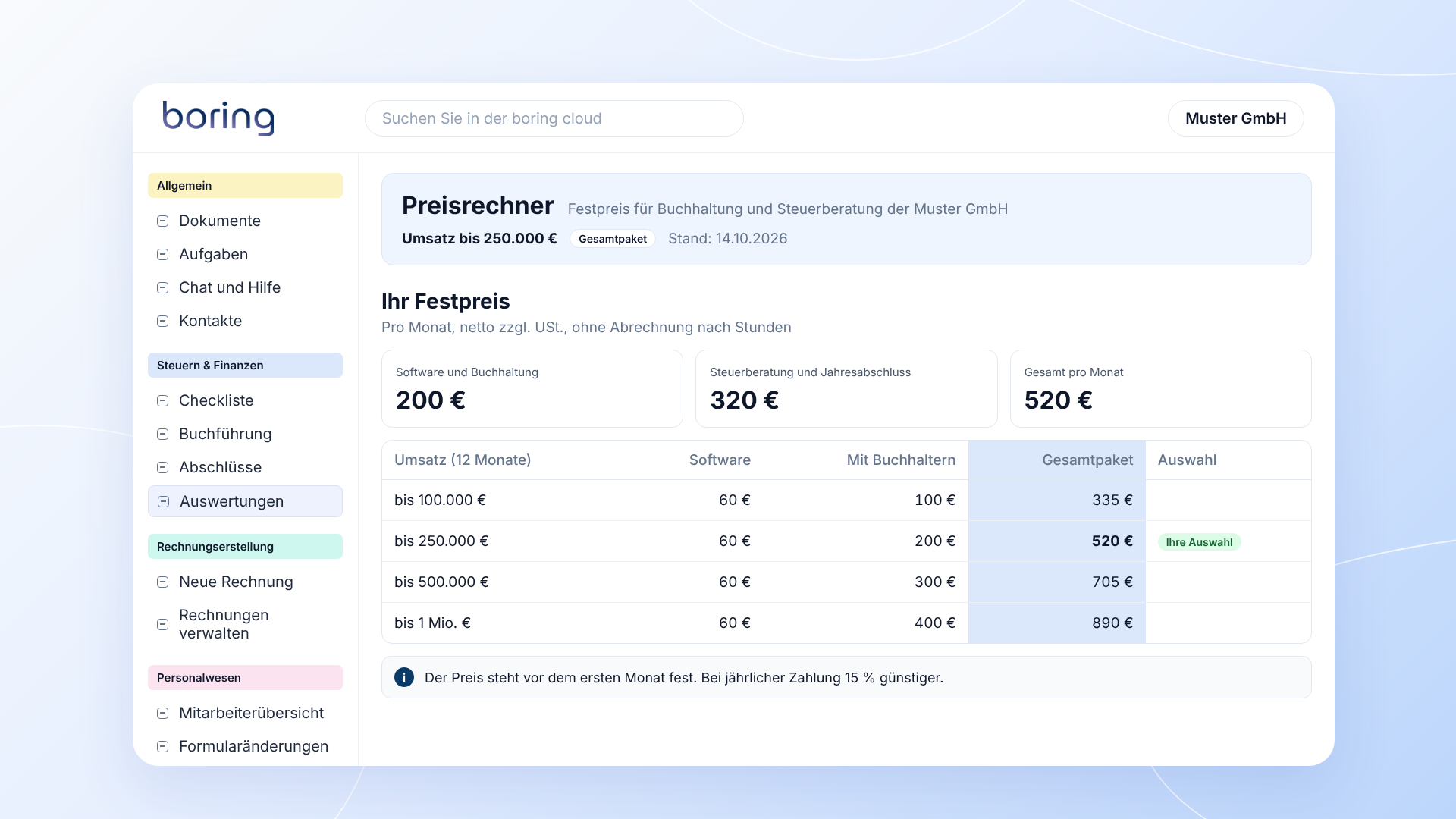Image resolution: width=1456 pixels, height=819 pixels.
Task: Create a Neue Rechnung
Action: click(x=245, y=582)
